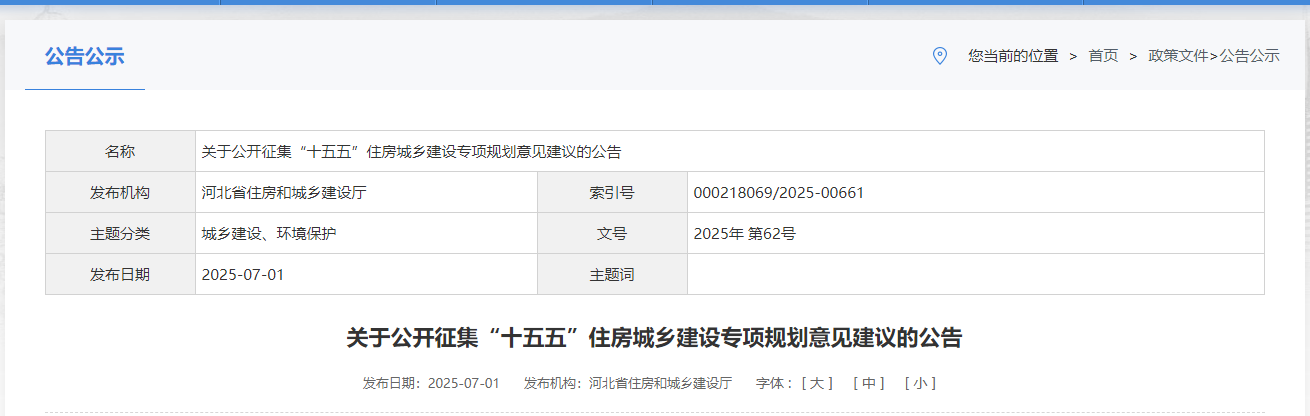This screenshot has width=1310, height=416.
Task: Set font size to 小 (small)
Action: (920, 383)
